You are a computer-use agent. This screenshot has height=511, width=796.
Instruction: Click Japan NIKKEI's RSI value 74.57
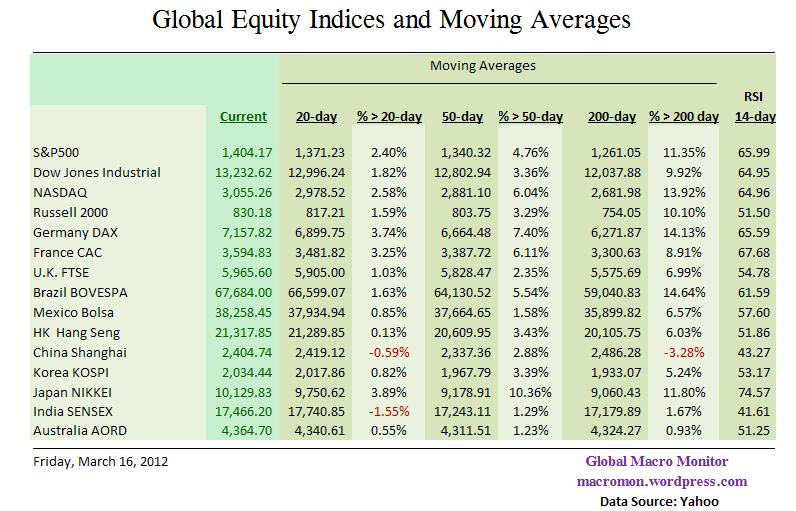coord(757,392)
